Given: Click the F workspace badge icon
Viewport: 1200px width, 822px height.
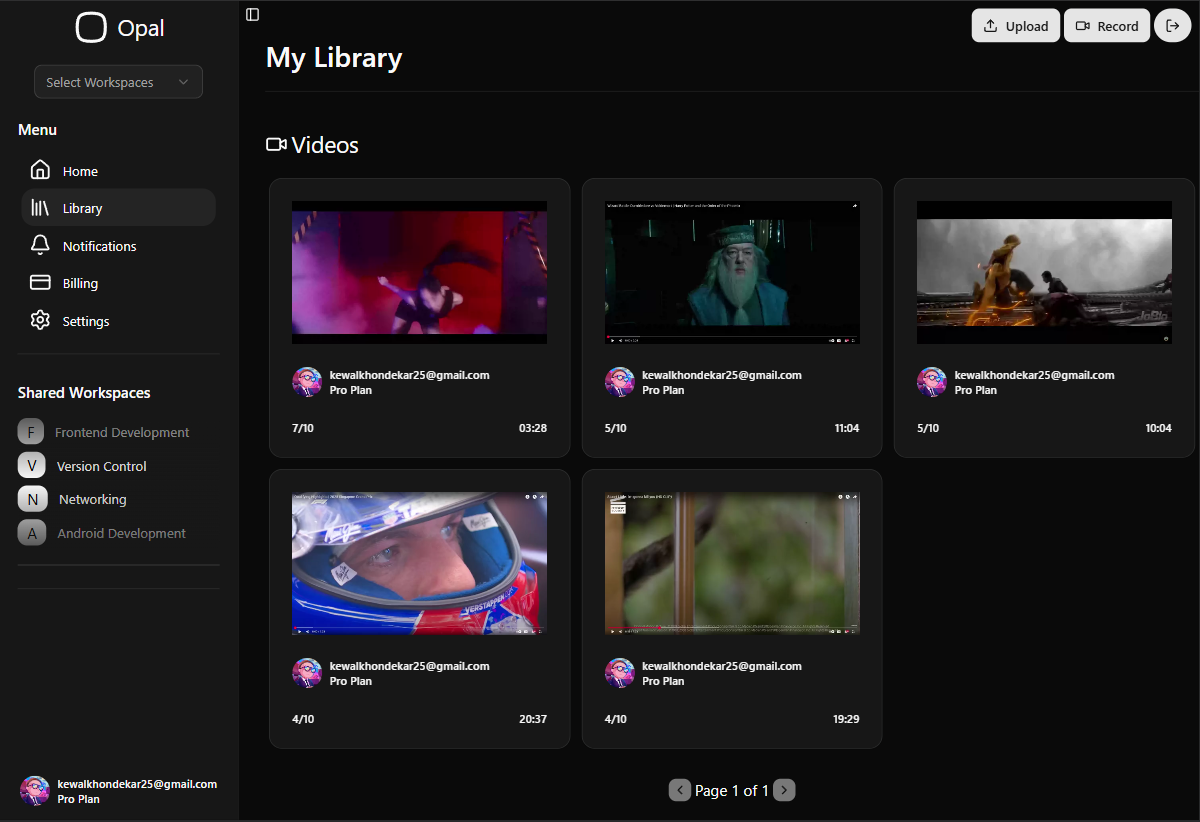Looking at the screenshot, I should coord(32,432).
